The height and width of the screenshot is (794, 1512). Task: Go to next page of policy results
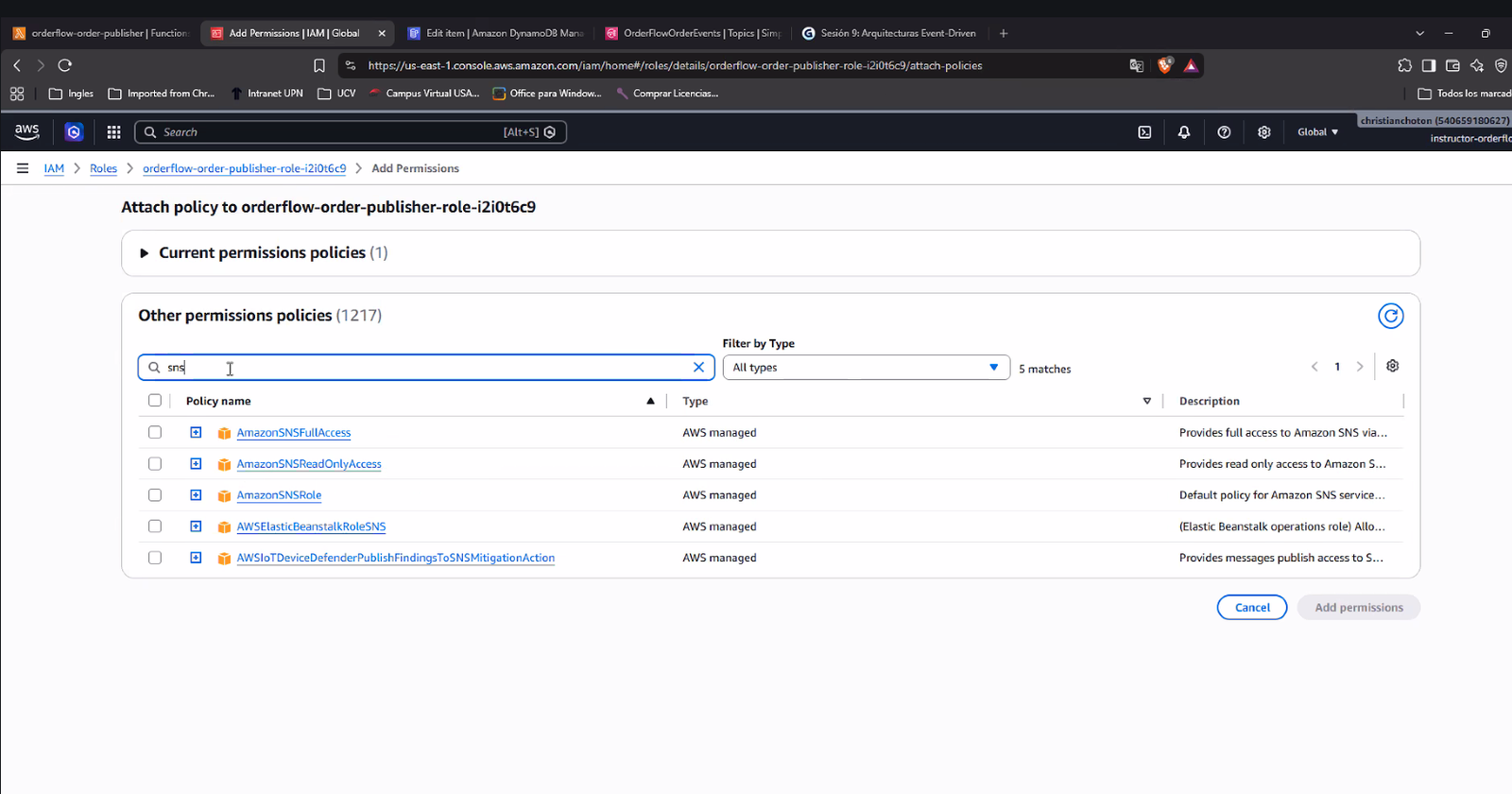pos(1360,367)
